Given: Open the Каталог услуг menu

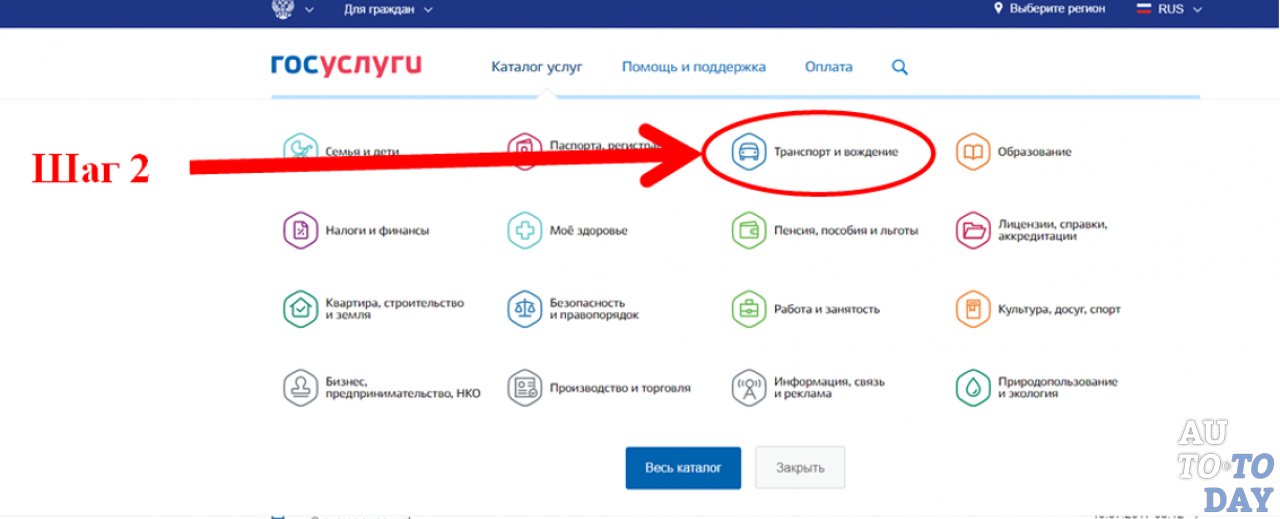Looking at the screenshot, I should [537, 67].
